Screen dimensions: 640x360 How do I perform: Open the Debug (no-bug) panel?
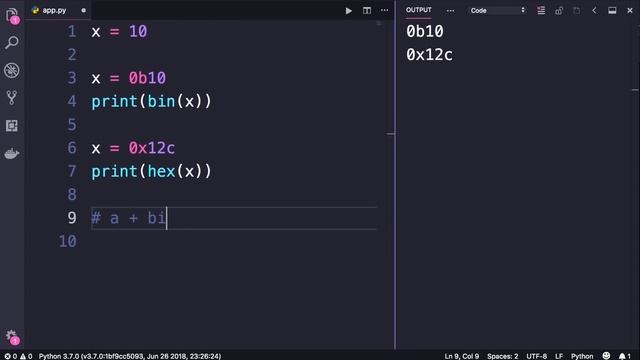pos(12,70)
